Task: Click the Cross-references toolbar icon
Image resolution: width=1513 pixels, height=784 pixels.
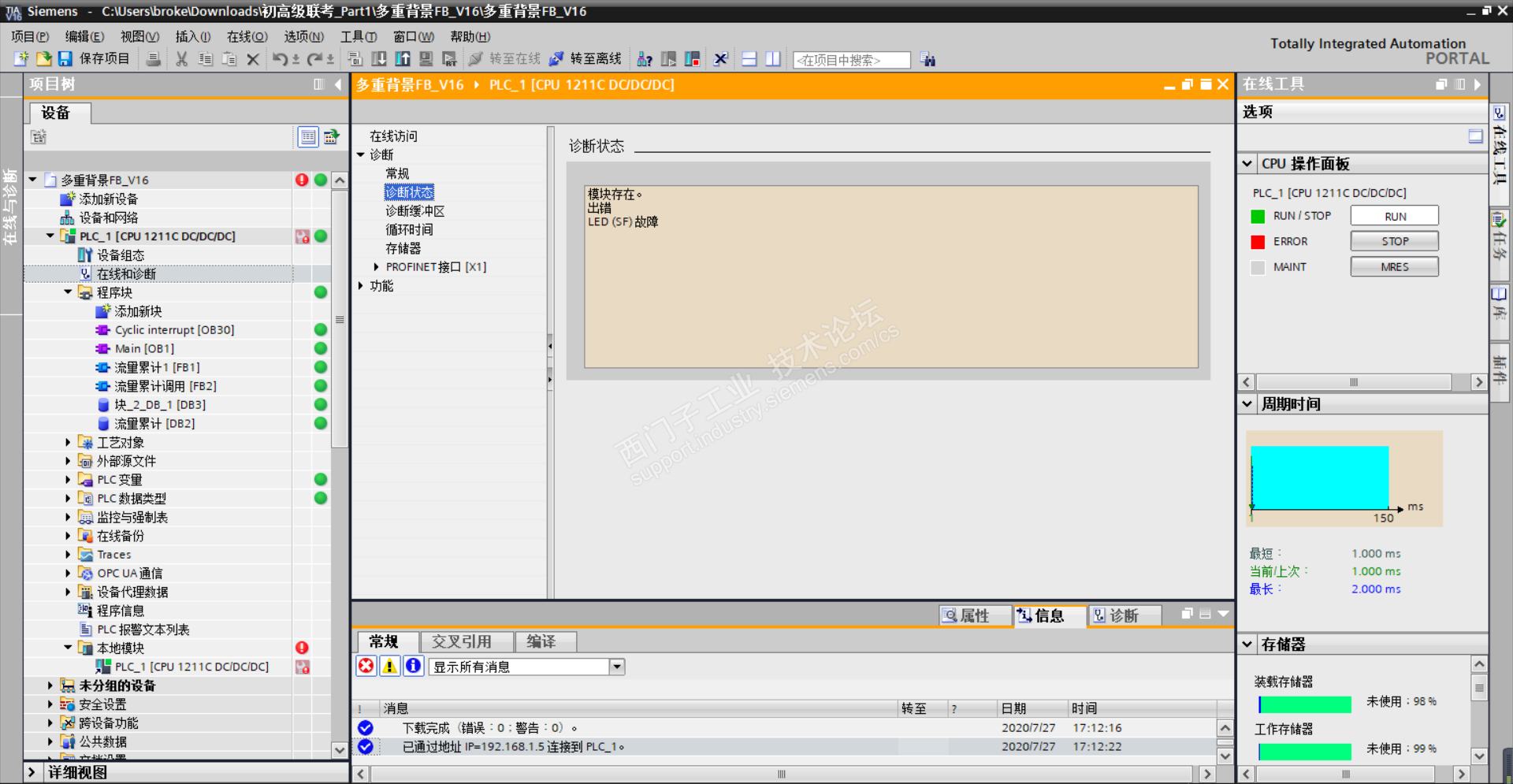Action: click(720, 59)
